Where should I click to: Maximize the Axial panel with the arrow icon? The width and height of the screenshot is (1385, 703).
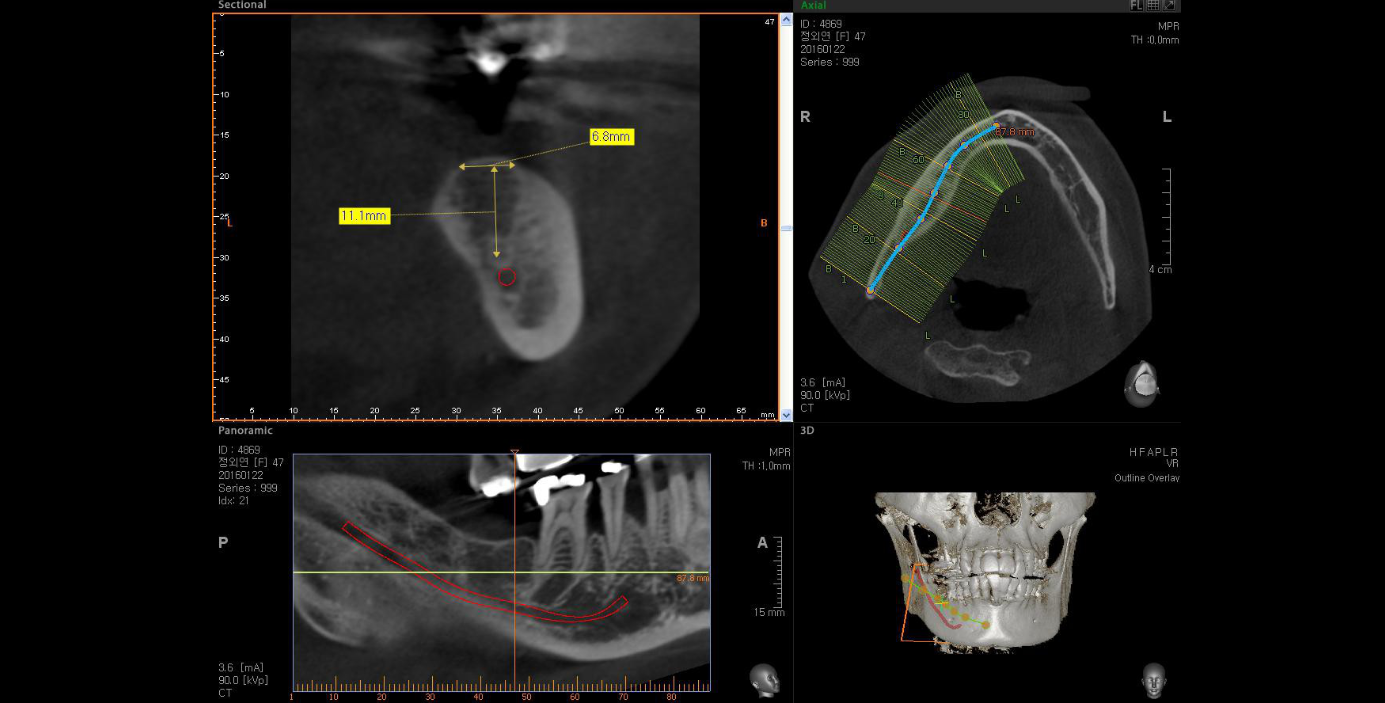(1169, 5)
